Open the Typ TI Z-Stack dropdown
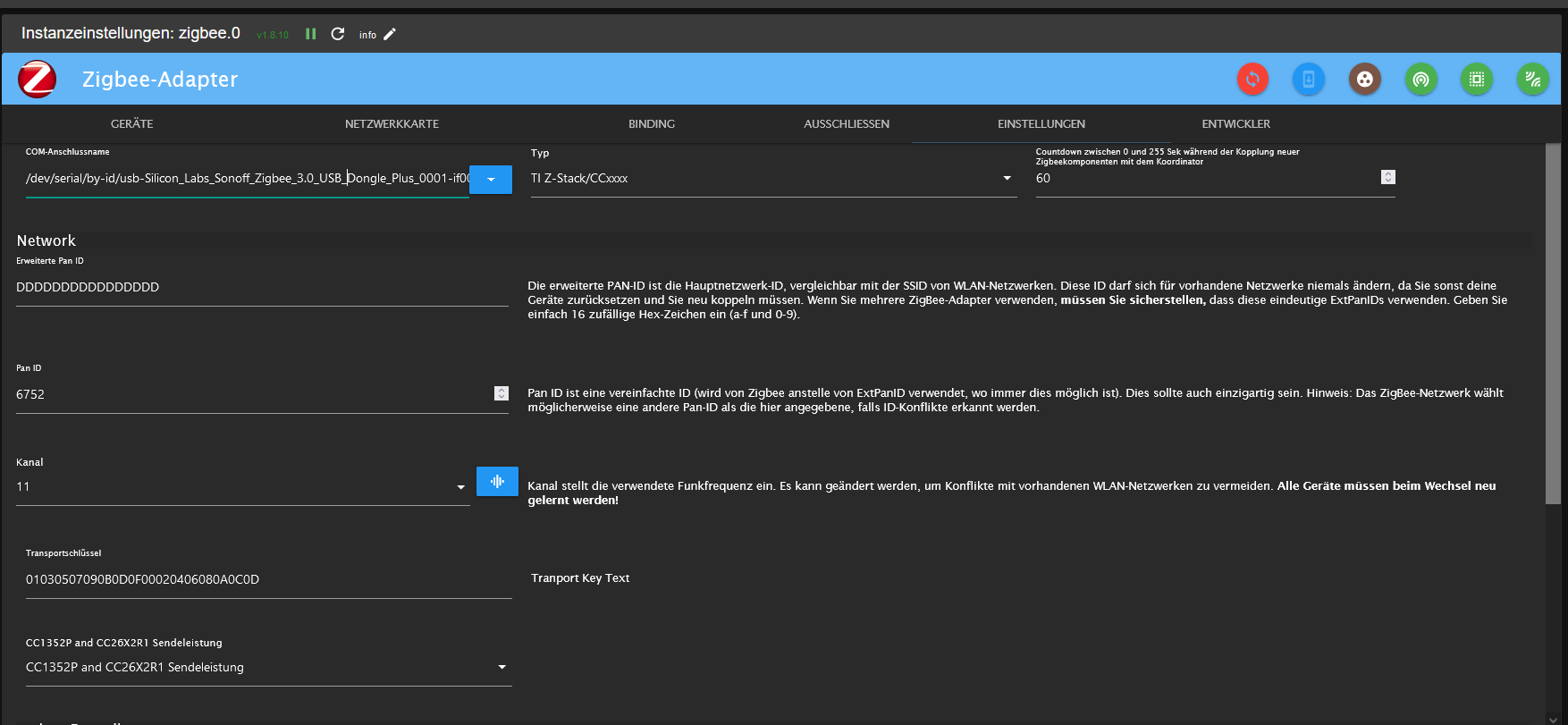This screenshot has height=725, width=1568. pyautogui.click(x=774, y=179)
